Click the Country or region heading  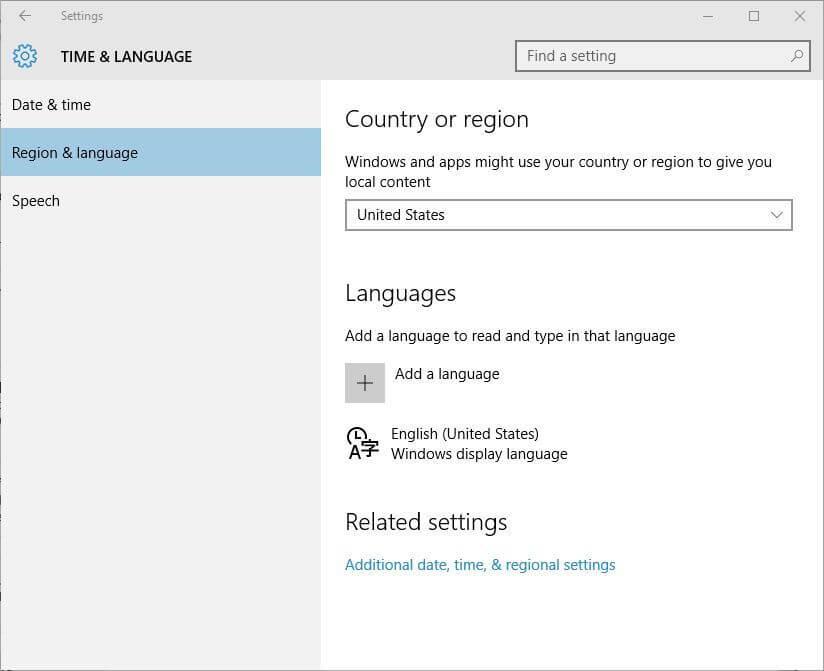[x=437, y=119]
